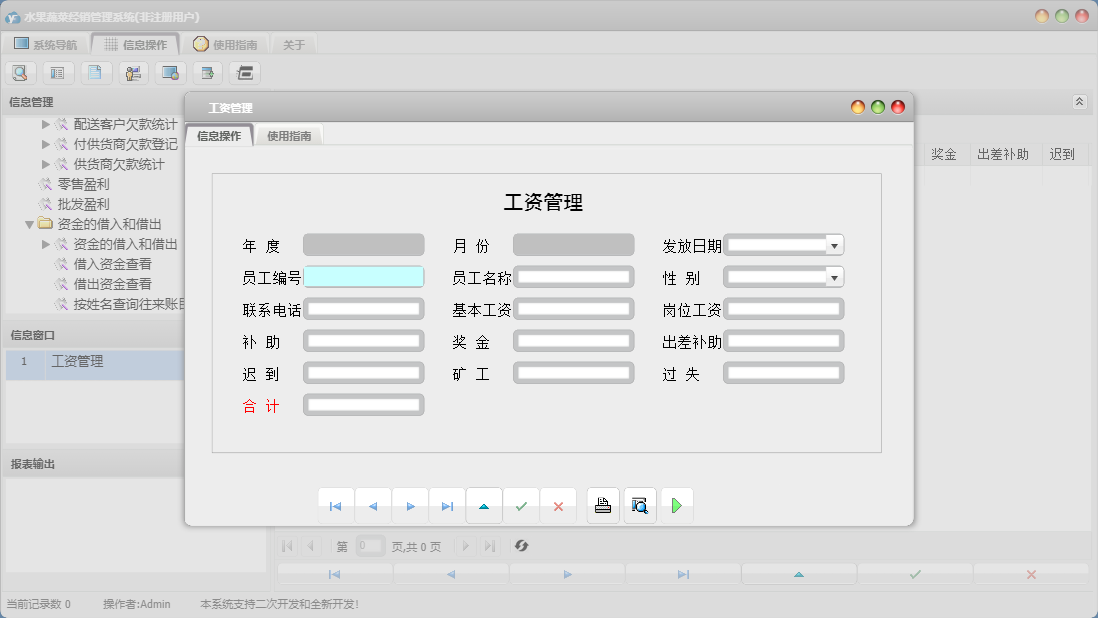Screen dimensions: 1098x618
Task: Select the search/query toolbar icon
Action: coord(20,72)
